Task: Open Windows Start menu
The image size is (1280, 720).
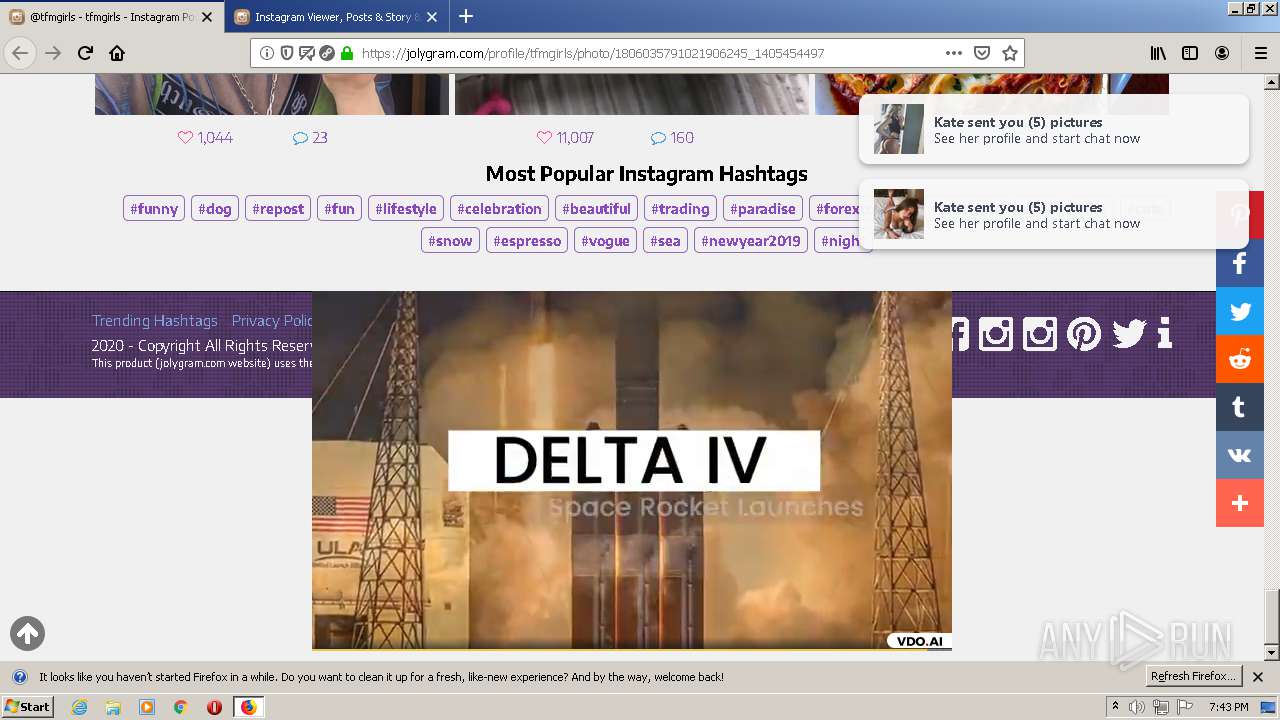Action: 28,706
